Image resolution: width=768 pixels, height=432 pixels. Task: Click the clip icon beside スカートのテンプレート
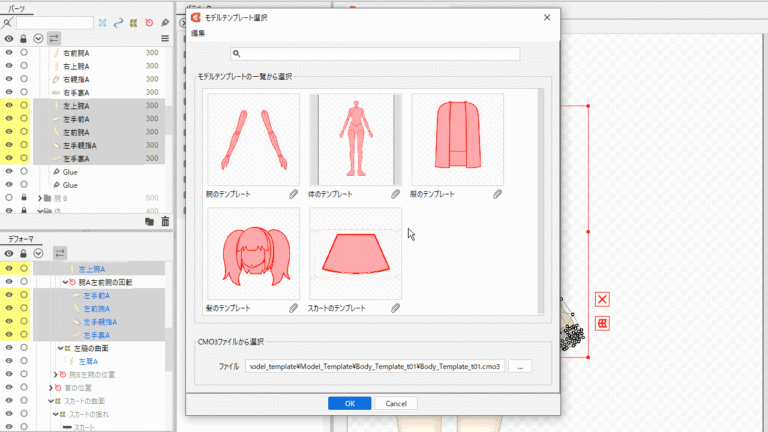click(x=395, y=308)
